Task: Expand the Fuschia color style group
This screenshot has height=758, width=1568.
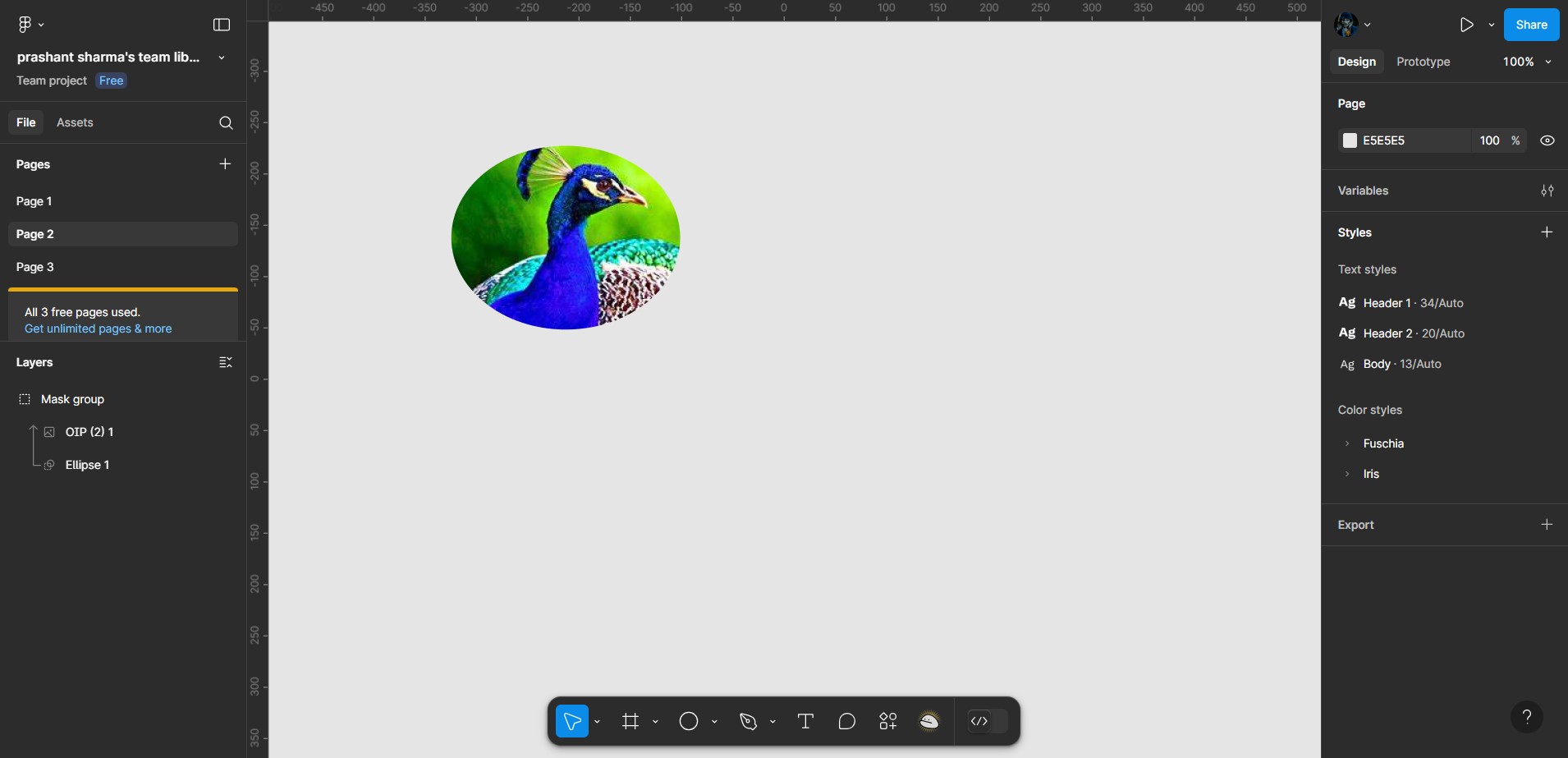Action: [1347, 443]
